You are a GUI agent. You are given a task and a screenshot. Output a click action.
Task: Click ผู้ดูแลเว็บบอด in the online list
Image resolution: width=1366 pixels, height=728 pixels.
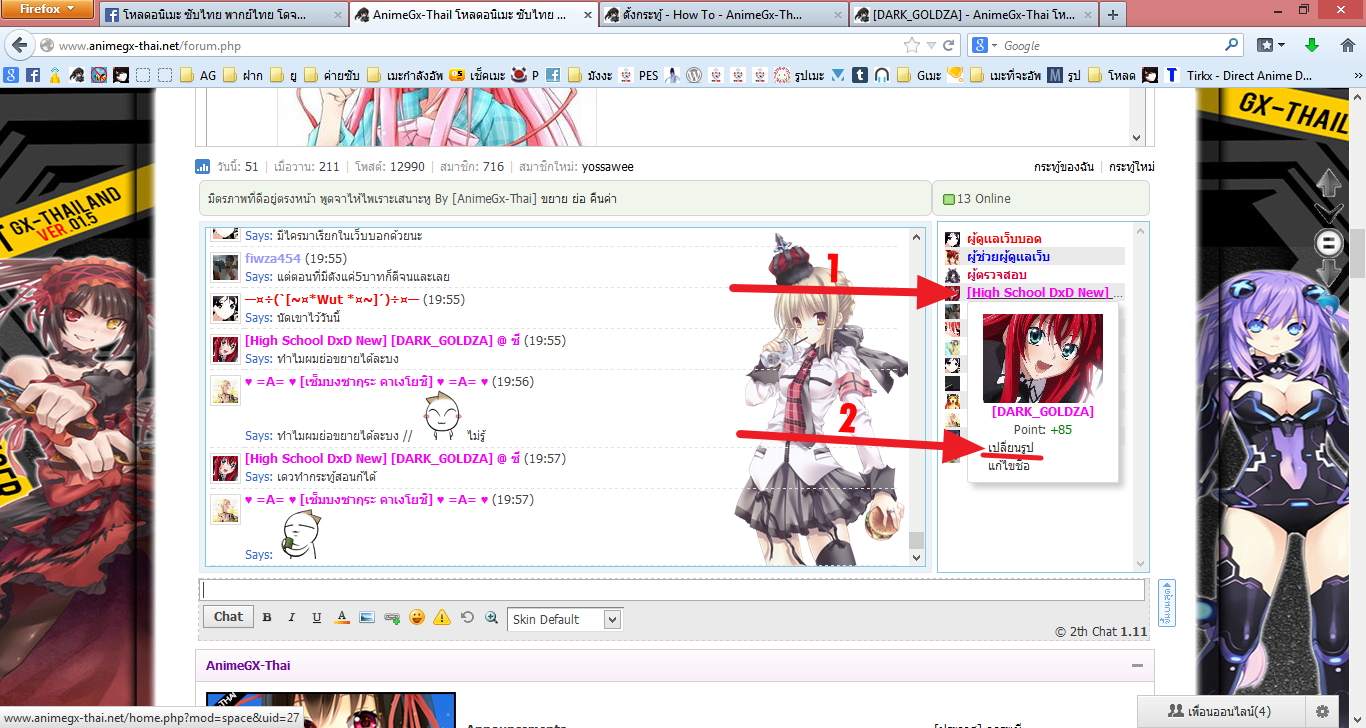[1004, 239]
